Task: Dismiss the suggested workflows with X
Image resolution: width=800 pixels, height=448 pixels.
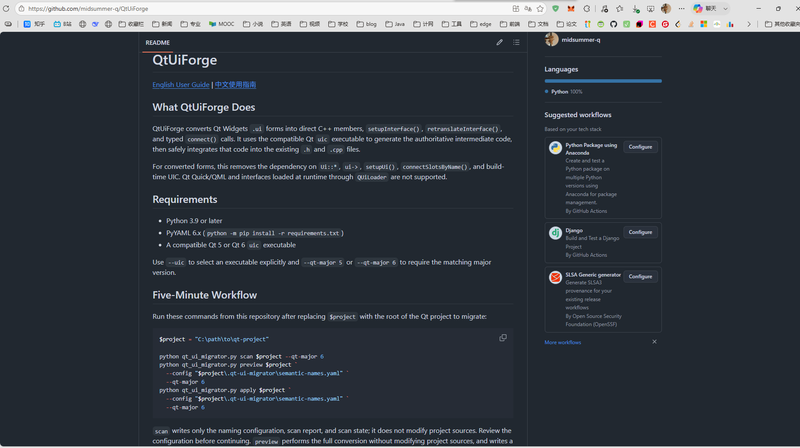Action: tap(655, 342)
